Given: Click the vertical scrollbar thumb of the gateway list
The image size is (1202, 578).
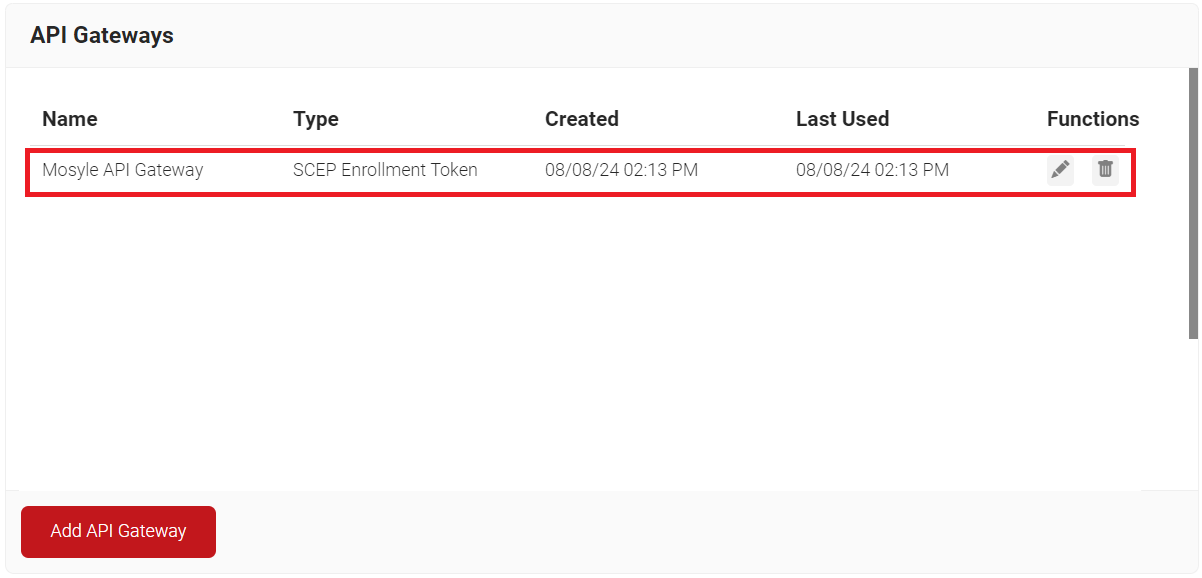Looking at the screenshot, I should click(1193, 203).
